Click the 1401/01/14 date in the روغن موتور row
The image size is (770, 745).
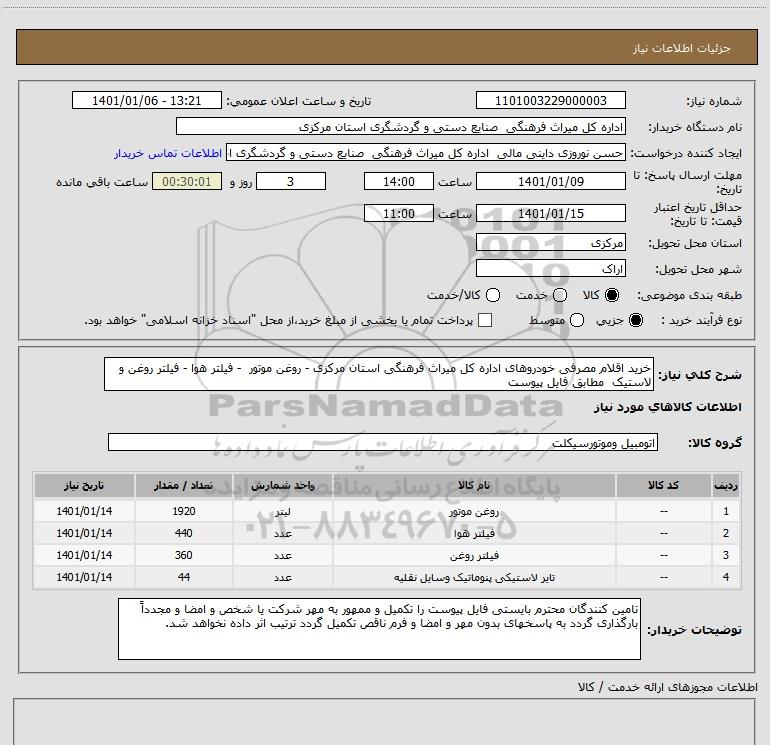pyautogui.click(x=84, y=511)
